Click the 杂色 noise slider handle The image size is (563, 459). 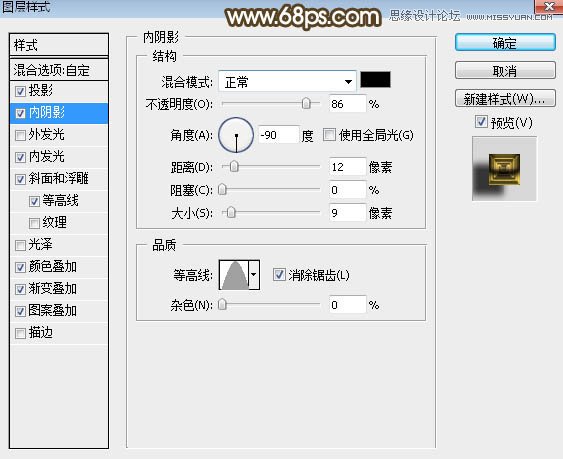[x=223, y=305]
